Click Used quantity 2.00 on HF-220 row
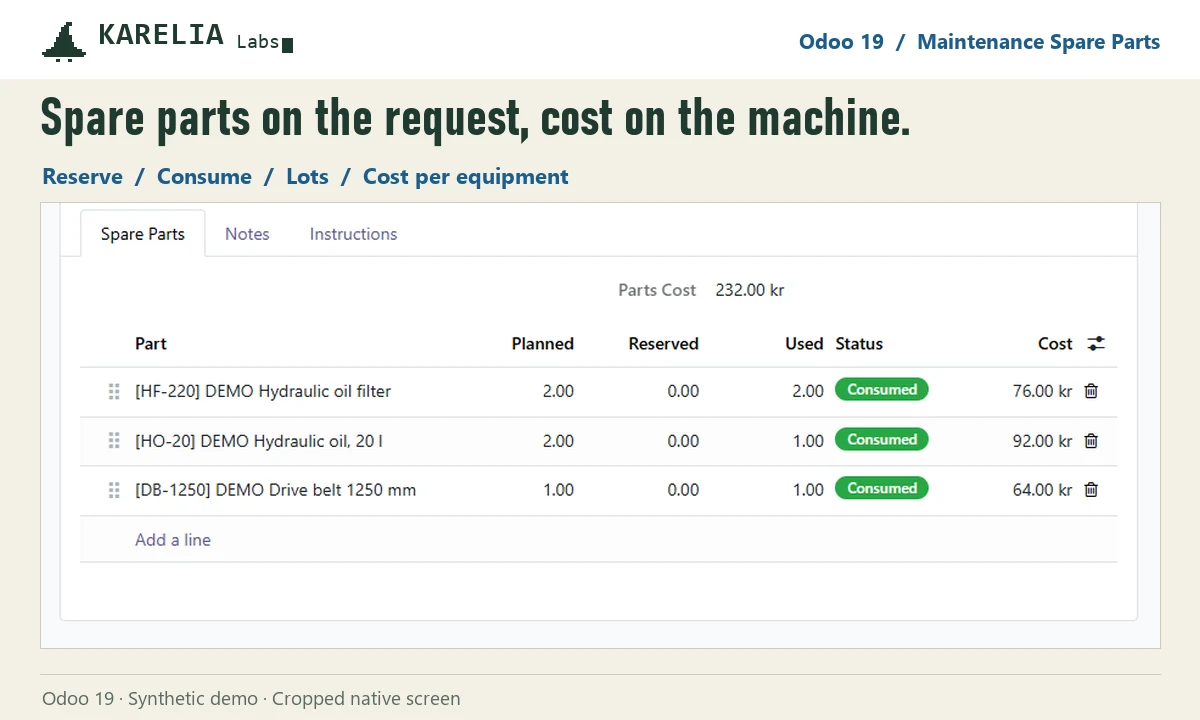Screen dimensions: 1200x720 click(x=808, y=391)
